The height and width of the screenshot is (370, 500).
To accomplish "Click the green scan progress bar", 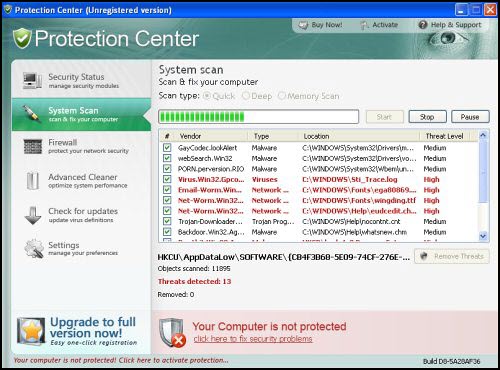I will [x=258, y=117].
